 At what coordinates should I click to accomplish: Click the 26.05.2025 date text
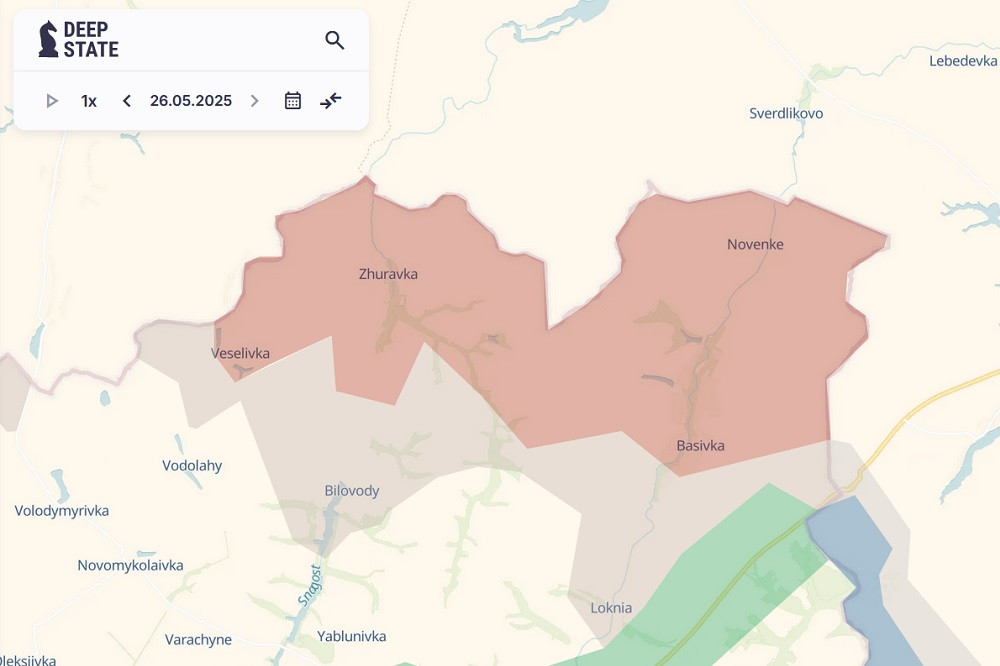pos(191,101)
